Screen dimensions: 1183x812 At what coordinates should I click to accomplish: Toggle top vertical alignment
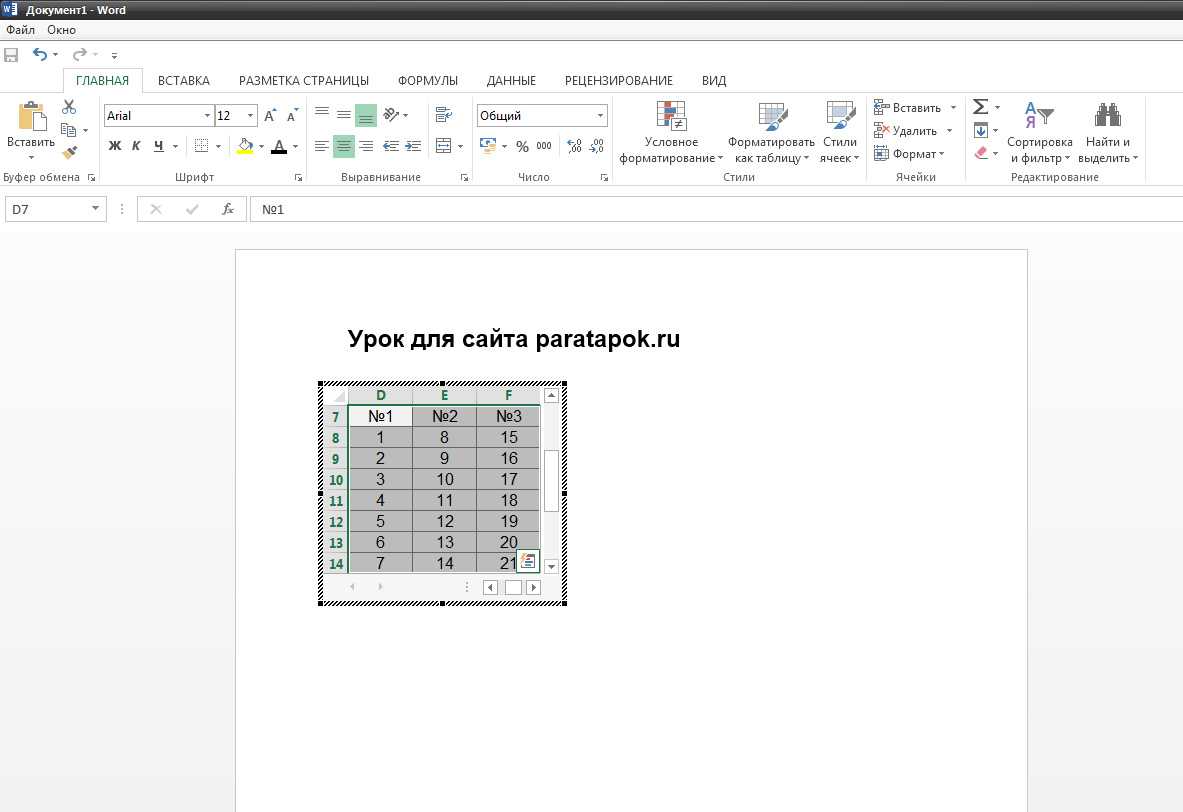coord(322,115)
